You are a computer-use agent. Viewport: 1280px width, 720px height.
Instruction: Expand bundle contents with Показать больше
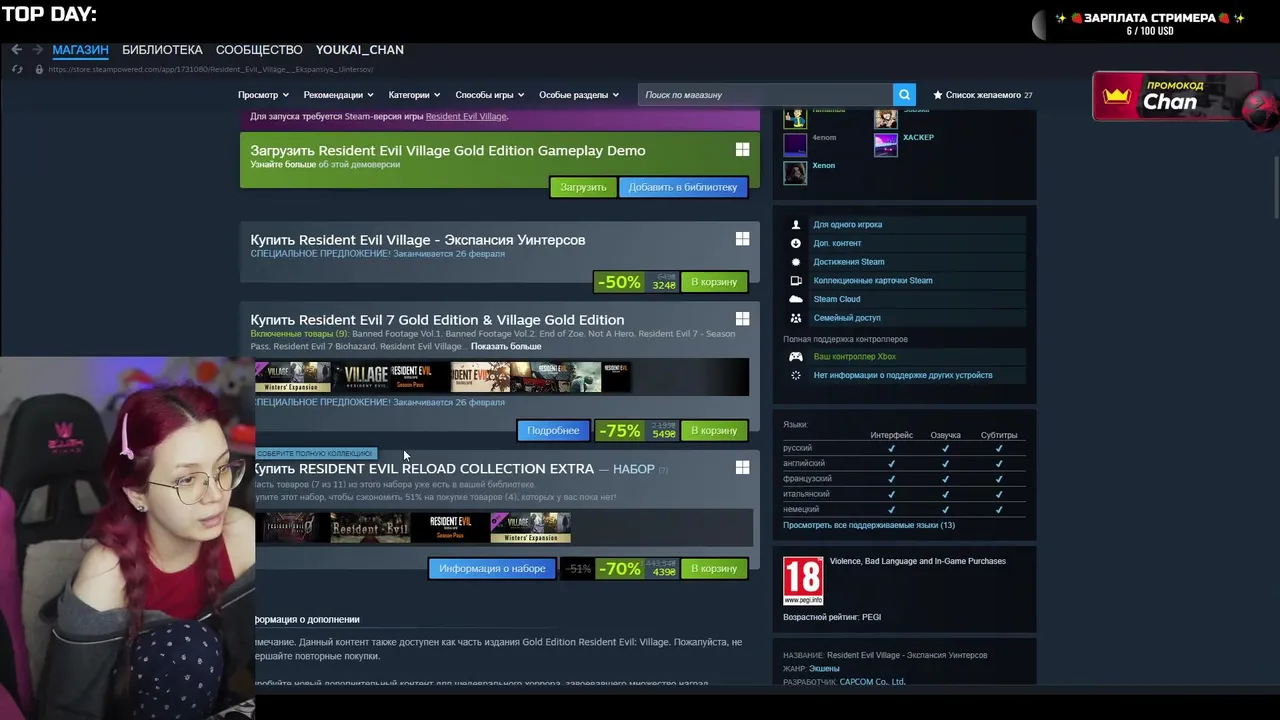click(x=506, y=346)
